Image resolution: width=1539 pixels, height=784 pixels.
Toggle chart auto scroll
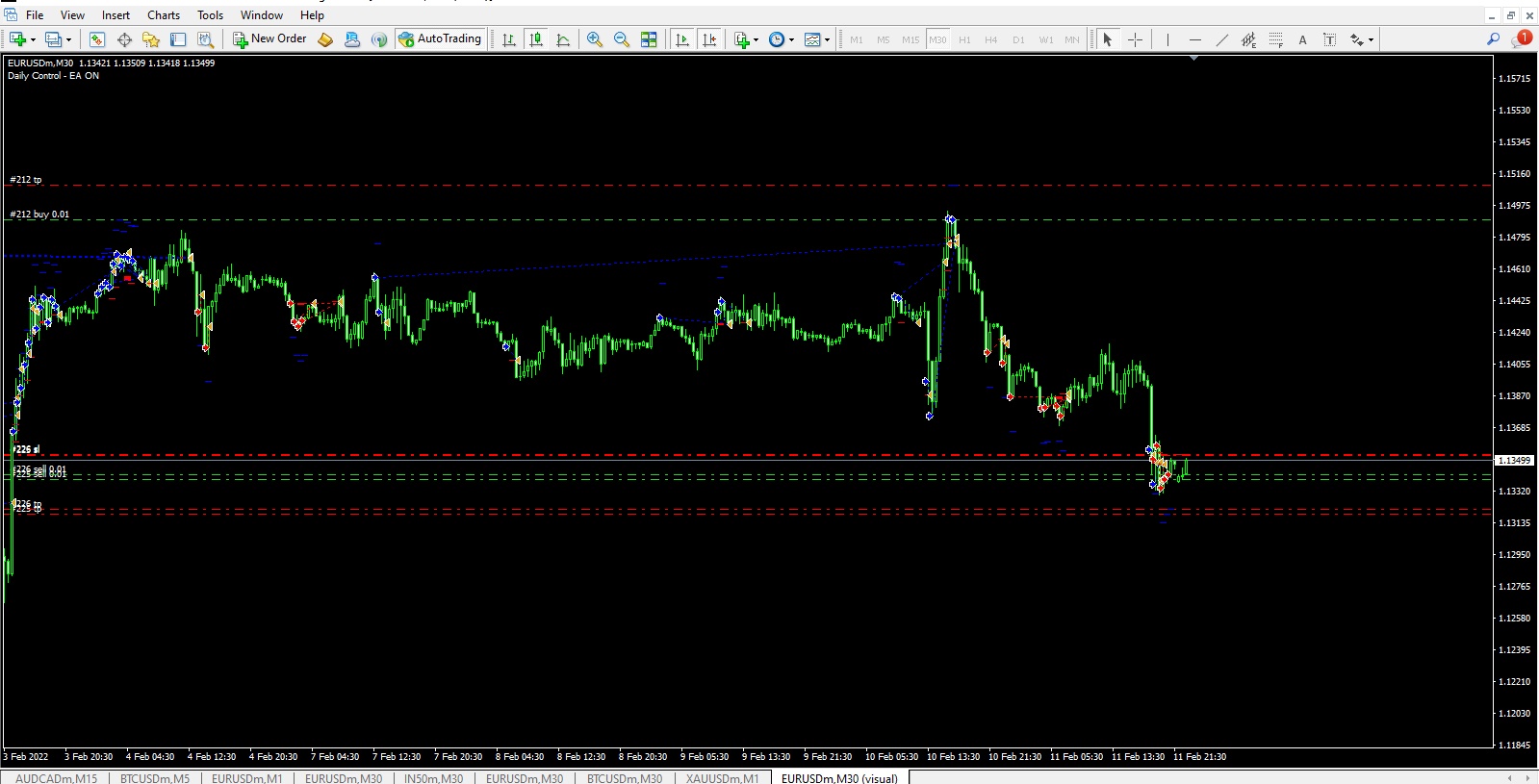(x=682, y=39)
